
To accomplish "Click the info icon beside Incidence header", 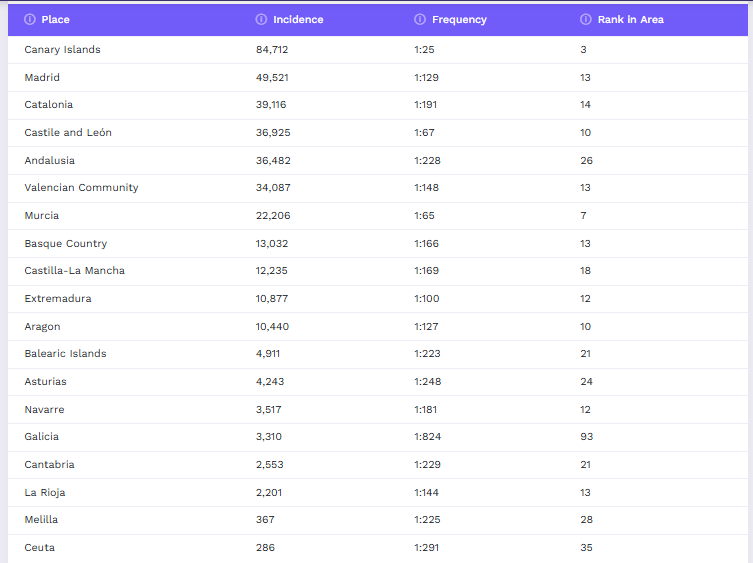I will coord(261,19).
